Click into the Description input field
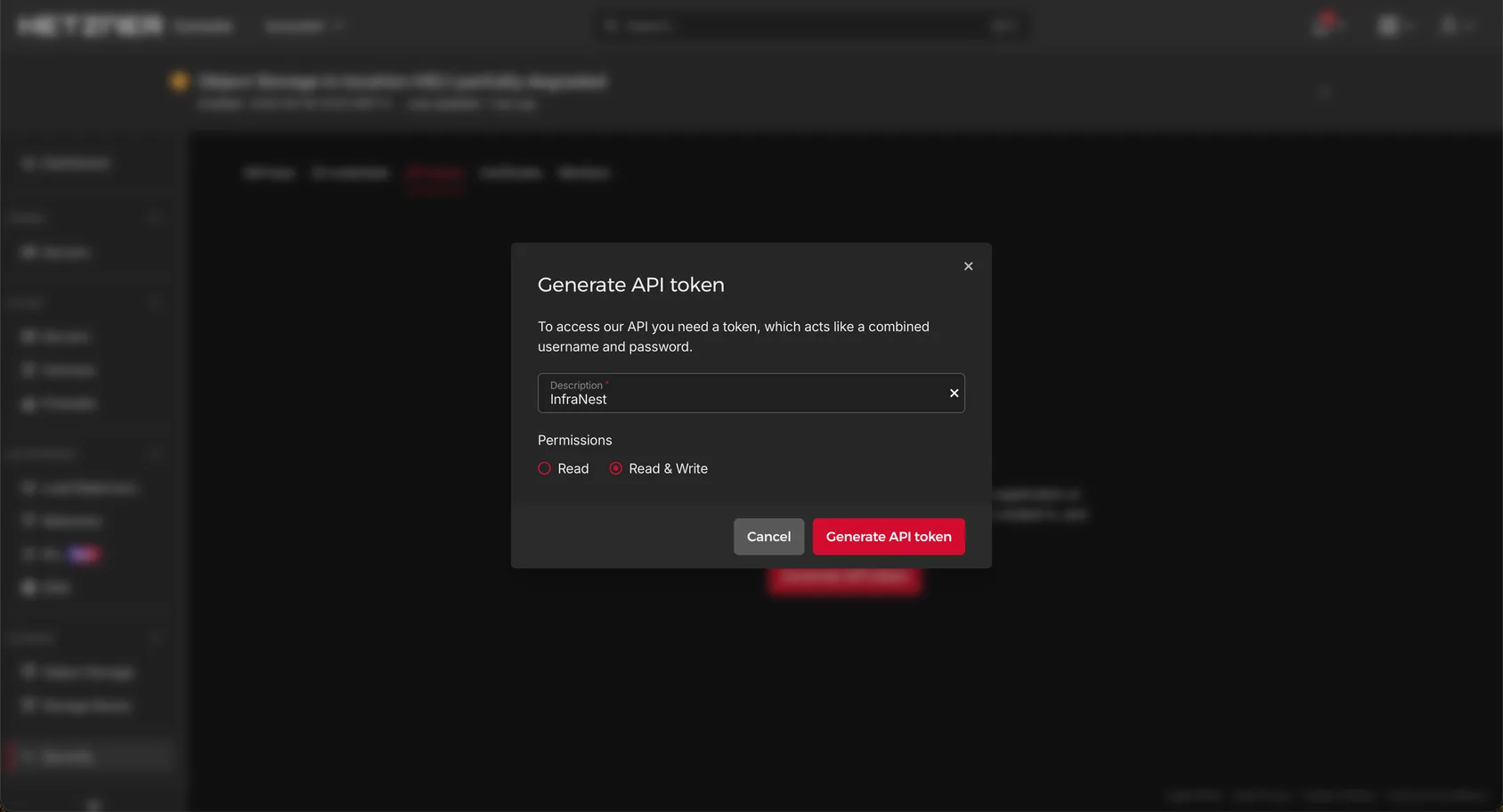 coord(751,393)
